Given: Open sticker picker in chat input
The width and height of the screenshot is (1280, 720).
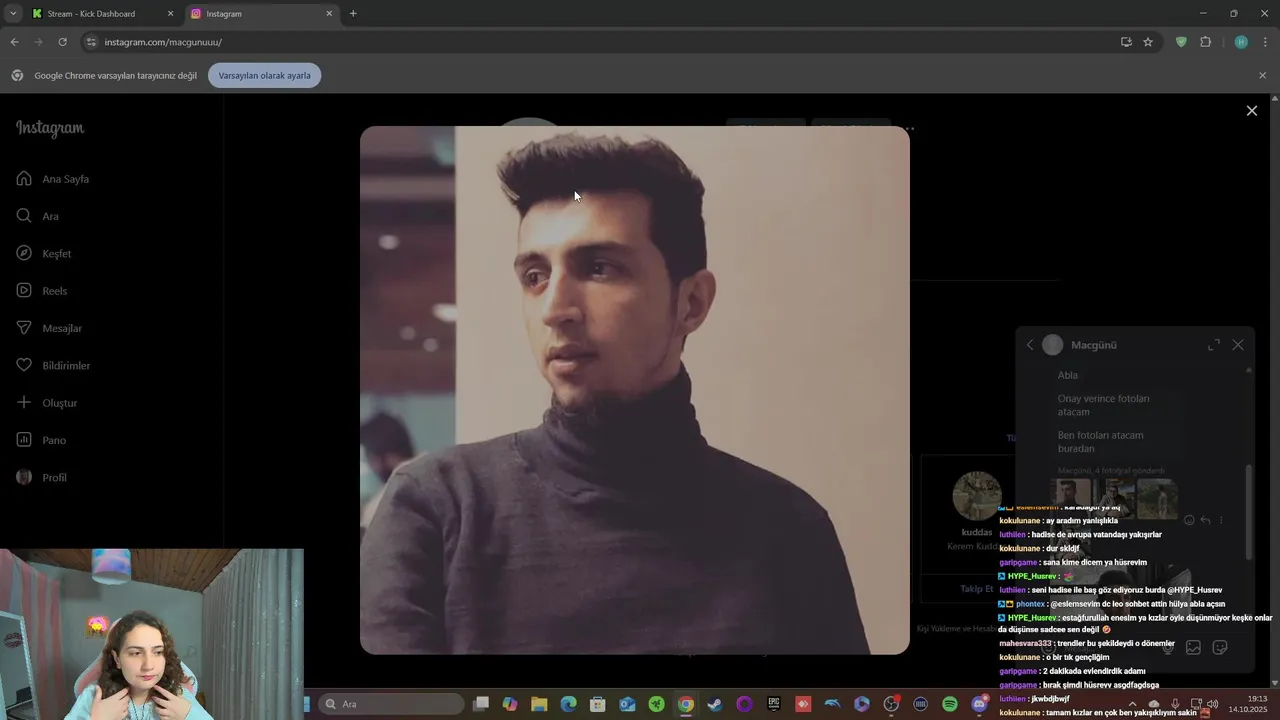Looking at the screenshot, I should tap(1220, 648).
